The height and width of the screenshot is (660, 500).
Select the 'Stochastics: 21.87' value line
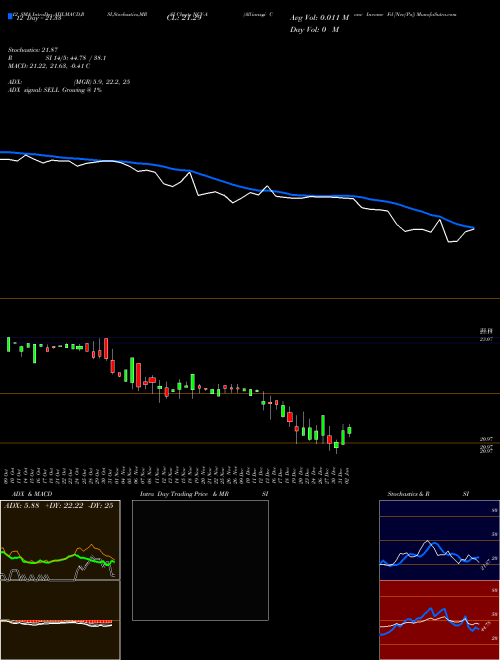[x=33, y=50]
